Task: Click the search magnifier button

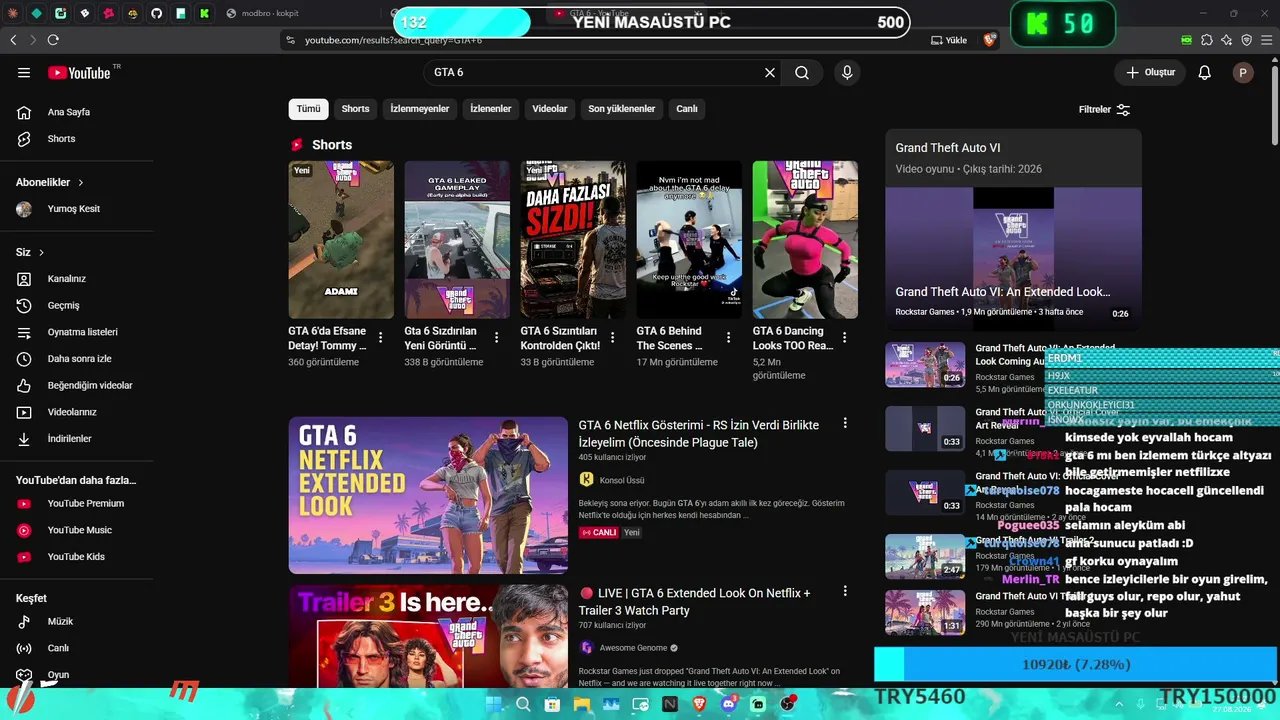Action: [x=802, y=72]
